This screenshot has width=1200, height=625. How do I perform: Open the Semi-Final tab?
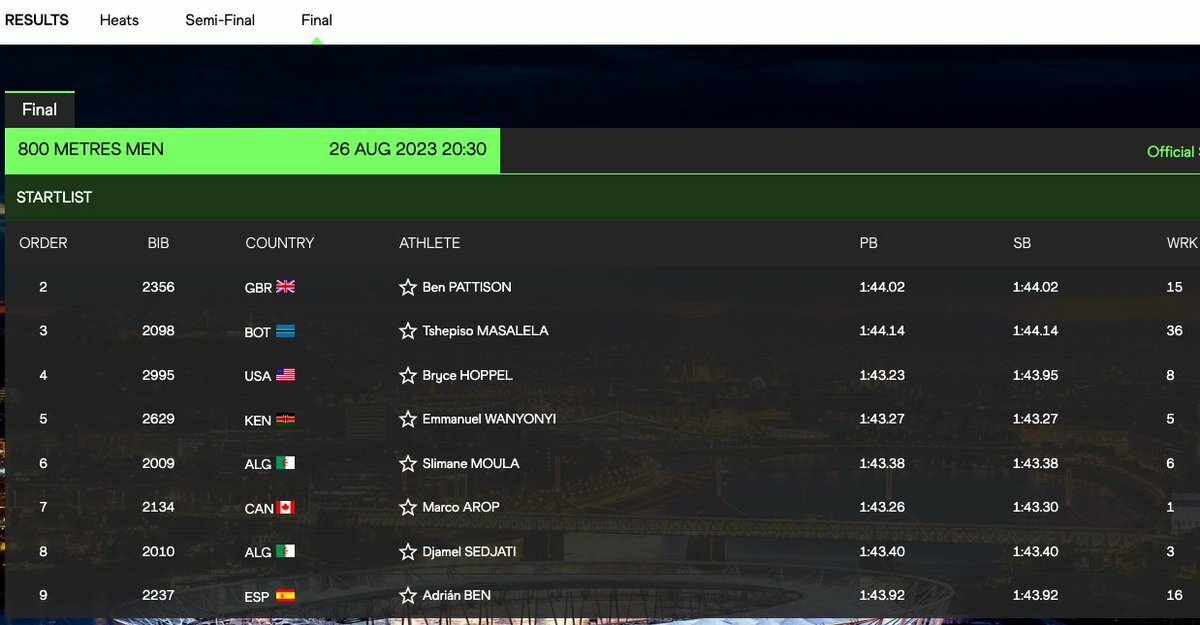pyautogui.click(x=220, y=20)
